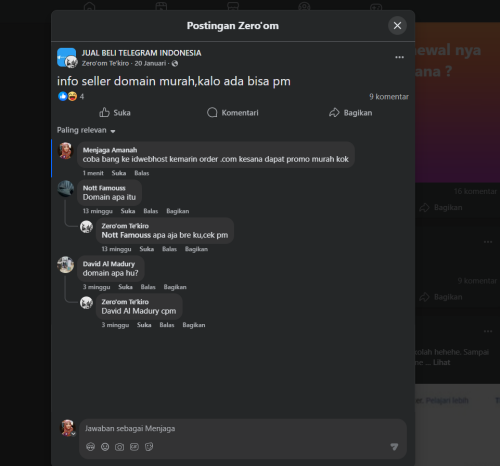This screenshot has width=500, height=466.
Task: Open the post options three-dot menu
Action: point(399,57)
